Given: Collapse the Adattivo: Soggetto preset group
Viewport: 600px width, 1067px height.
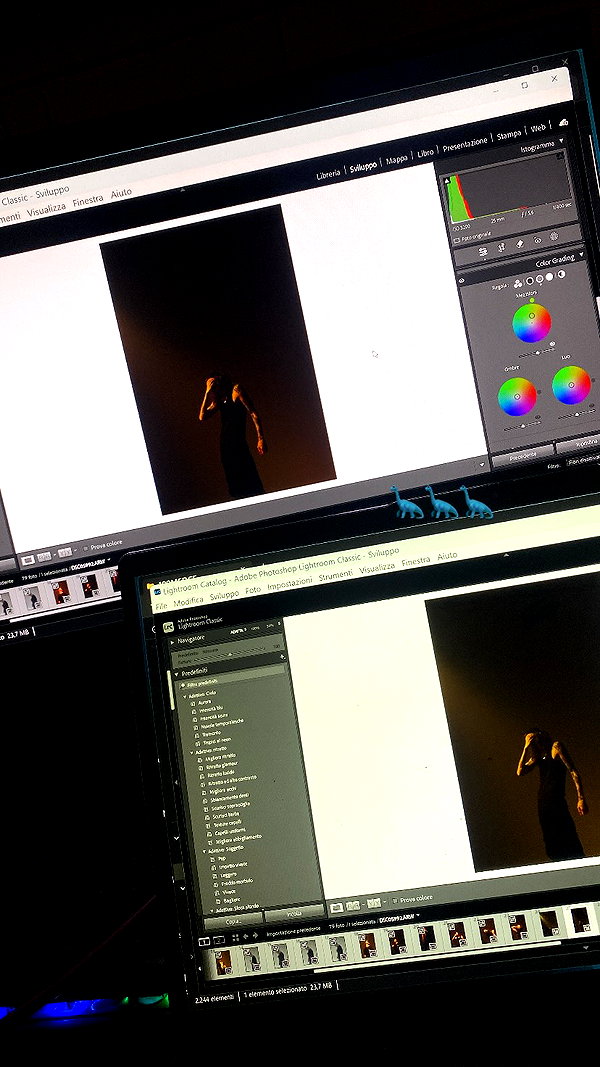Looking at the screenshot, I should click(204, 851).
